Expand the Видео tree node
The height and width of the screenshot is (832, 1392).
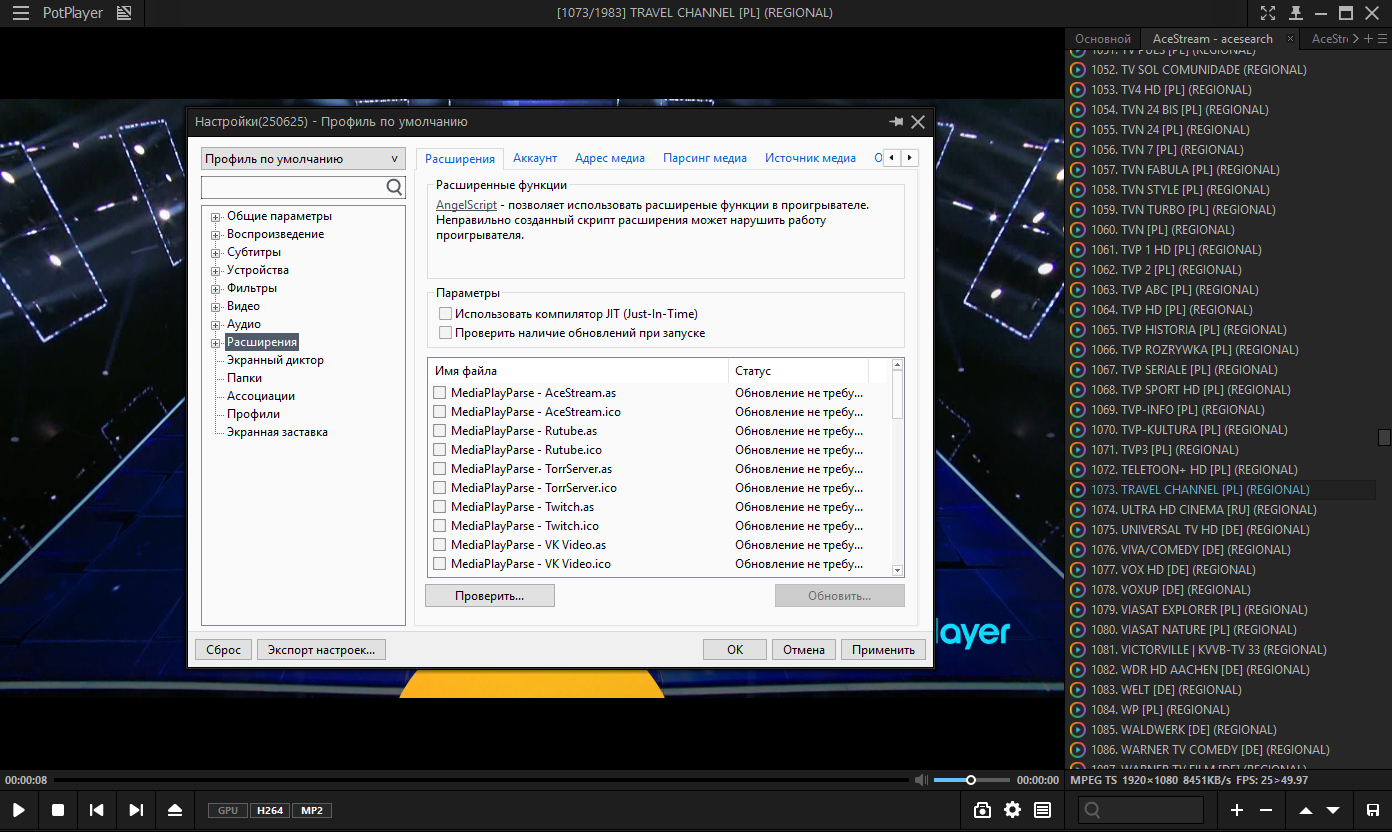(215, 307)
